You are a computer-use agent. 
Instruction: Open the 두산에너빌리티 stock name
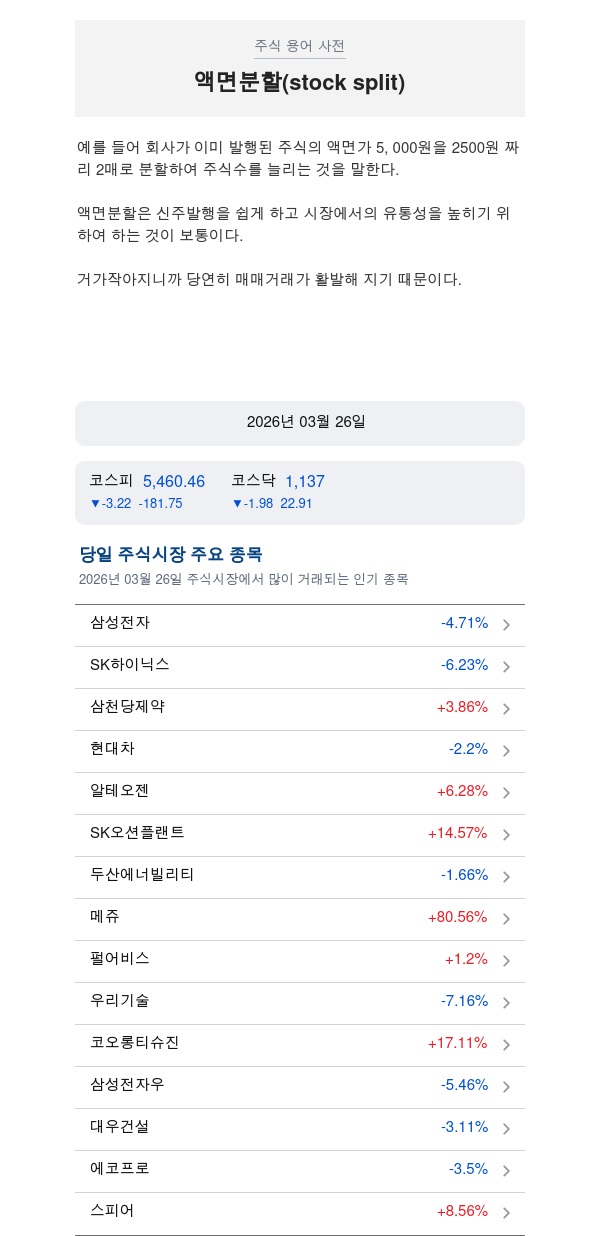coord(142,875)
